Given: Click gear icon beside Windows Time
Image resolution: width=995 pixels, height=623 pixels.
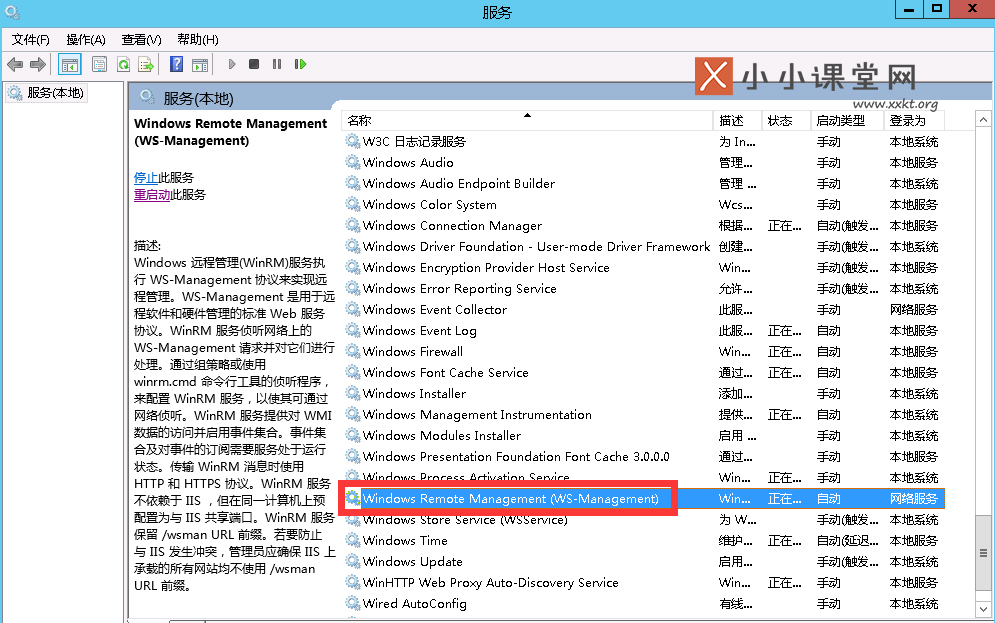Looking at the screenshot, I should (x=352, y=540).
